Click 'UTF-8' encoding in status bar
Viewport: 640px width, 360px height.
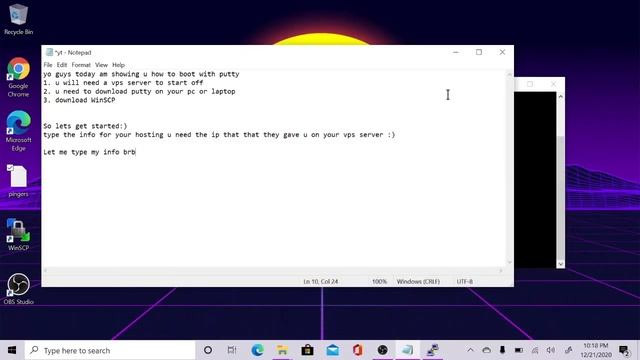click(464, 282)
